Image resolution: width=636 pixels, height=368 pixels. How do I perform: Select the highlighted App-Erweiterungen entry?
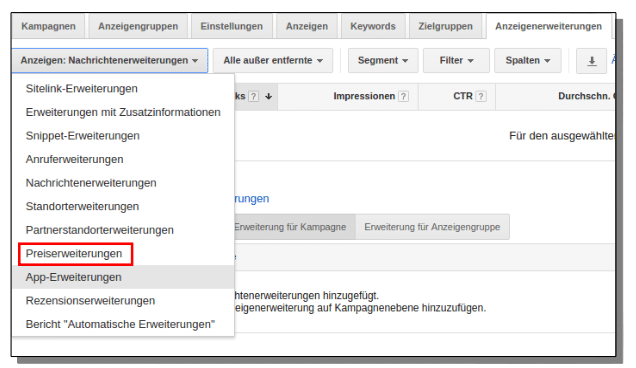click(x=123, y=277)
